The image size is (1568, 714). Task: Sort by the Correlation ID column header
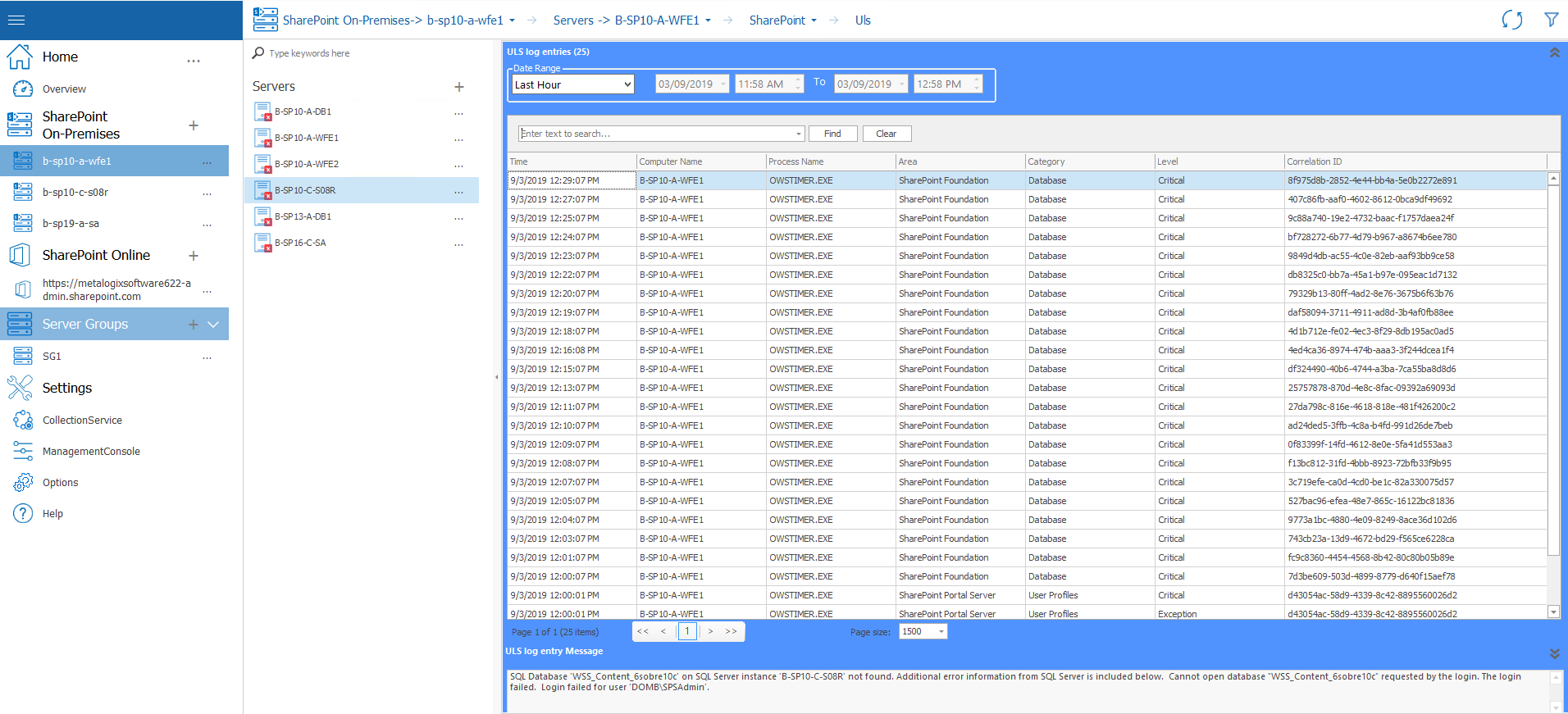[1415, 161]
